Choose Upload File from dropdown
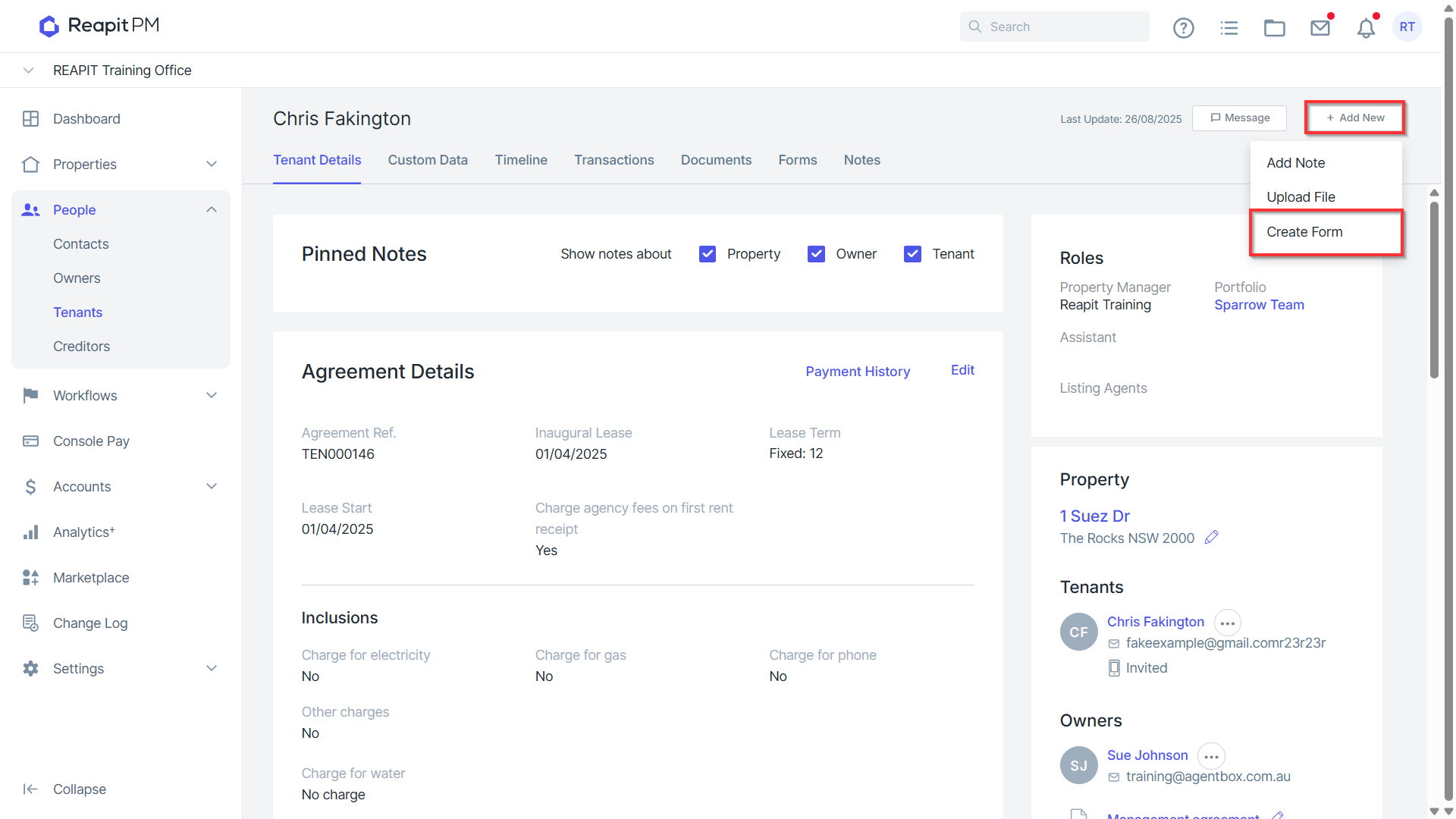The width and height of the screenshot is (1456, 819). point(1326,197)
